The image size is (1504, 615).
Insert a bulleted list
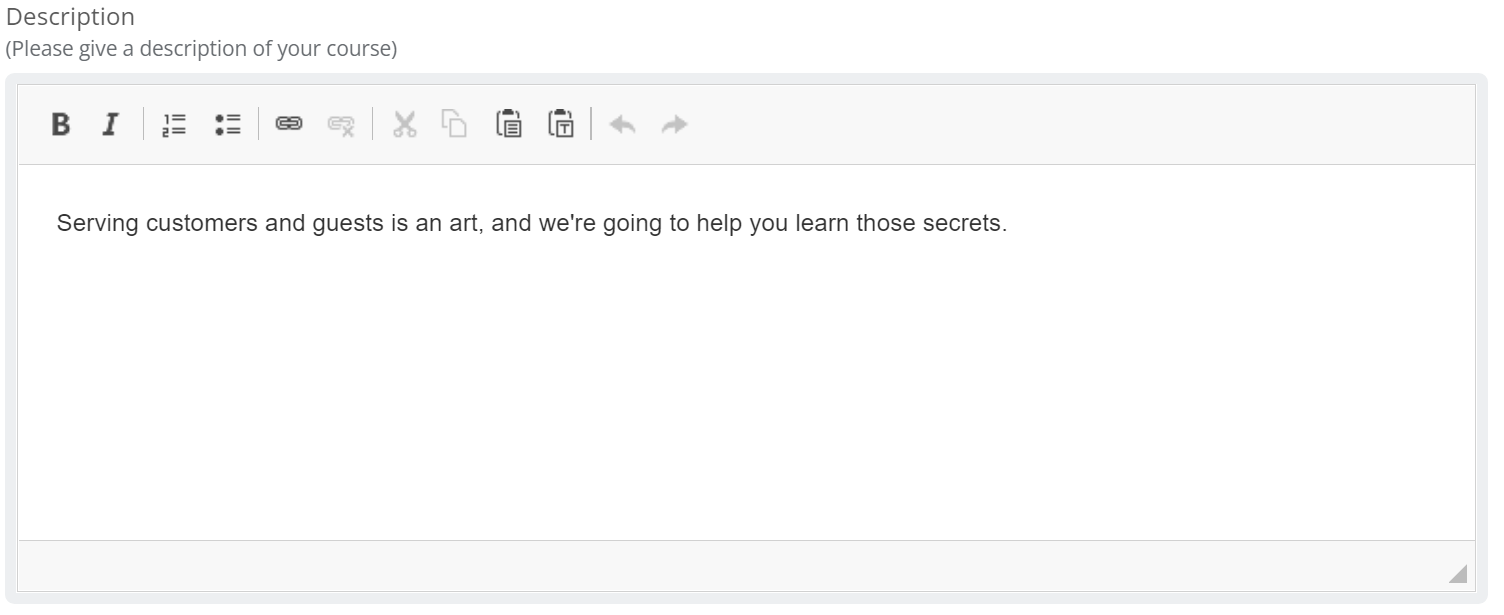pos(228,125)
